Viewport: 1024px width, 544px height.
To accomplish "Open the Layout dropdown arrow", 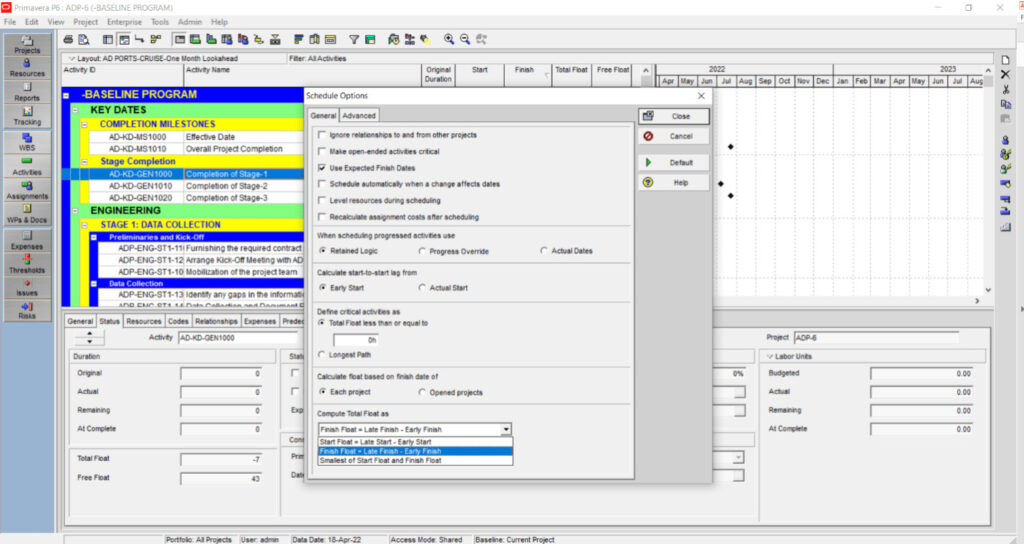I will pos(72,58).
